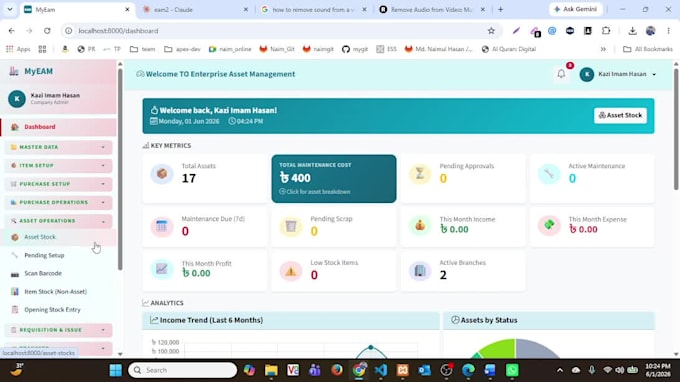
Task: Open WhatsApp from the taskbar
Action: click(512, 370)
